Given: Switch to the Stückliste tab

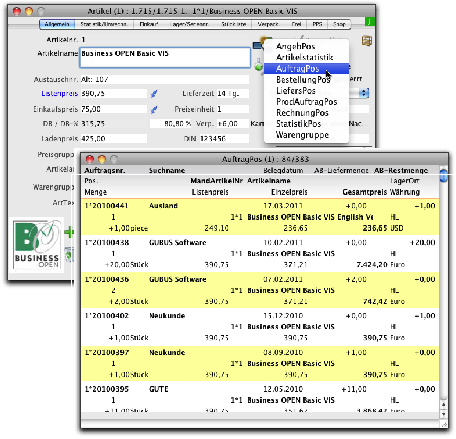Looking at the screenshot, I should coord(233,24).
